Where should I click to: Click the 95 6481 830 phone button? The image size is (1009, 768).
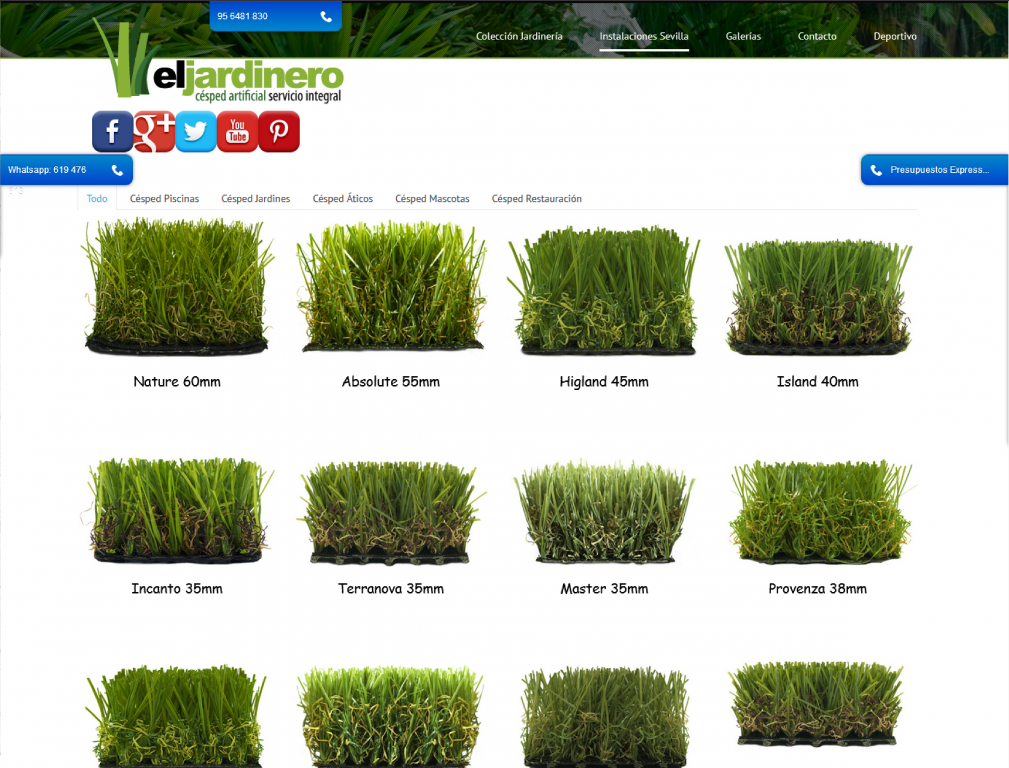point(275,16)
